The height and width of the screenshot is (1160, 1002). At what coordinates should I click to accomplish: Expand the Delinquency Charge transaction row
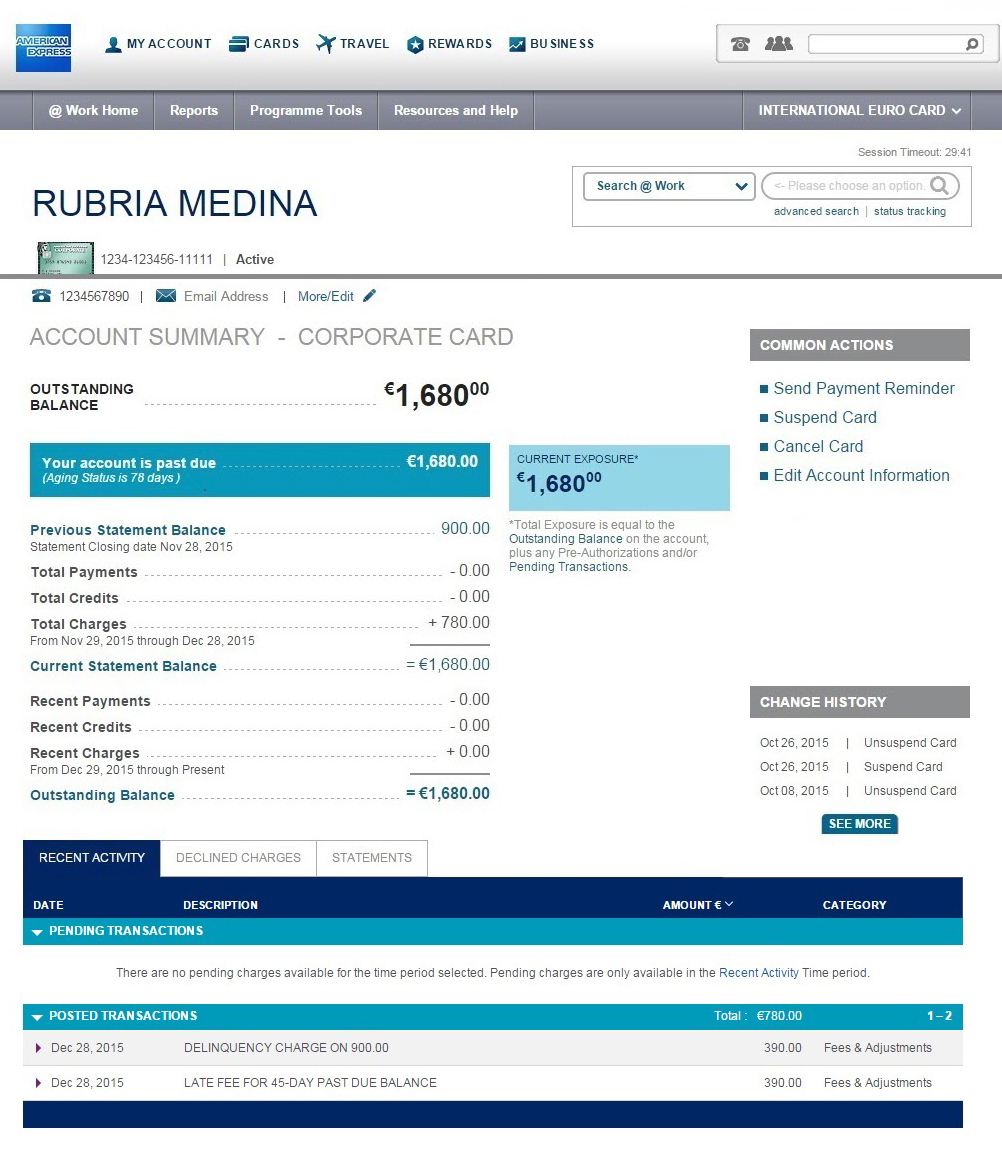[39, 1048]
